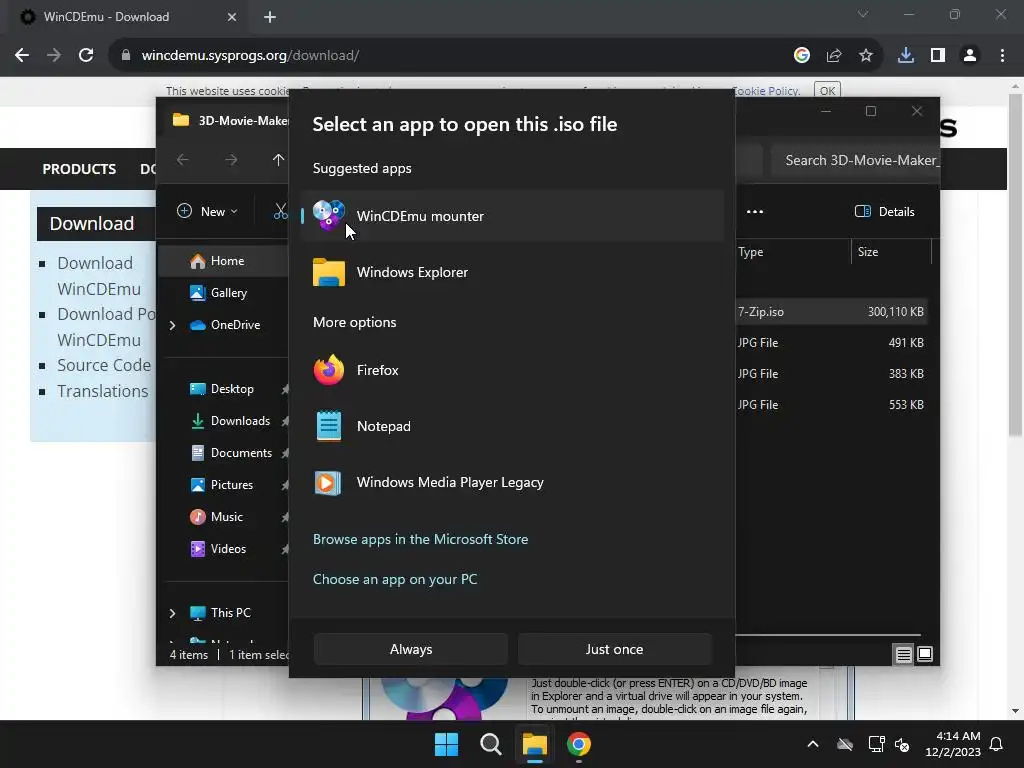Image resolution: width=1024 pixels, height=768 pixels.
Task: Open taskbar Search
Action: point(490,744)
